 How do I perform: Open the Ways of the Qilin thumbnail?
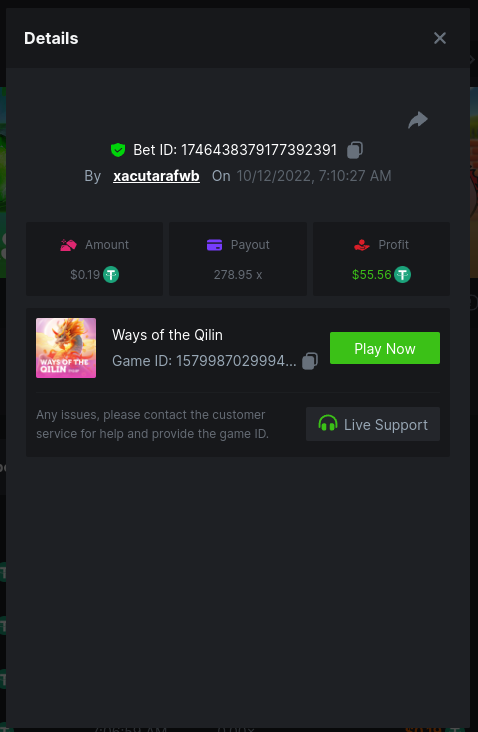[x=66, y=348]
